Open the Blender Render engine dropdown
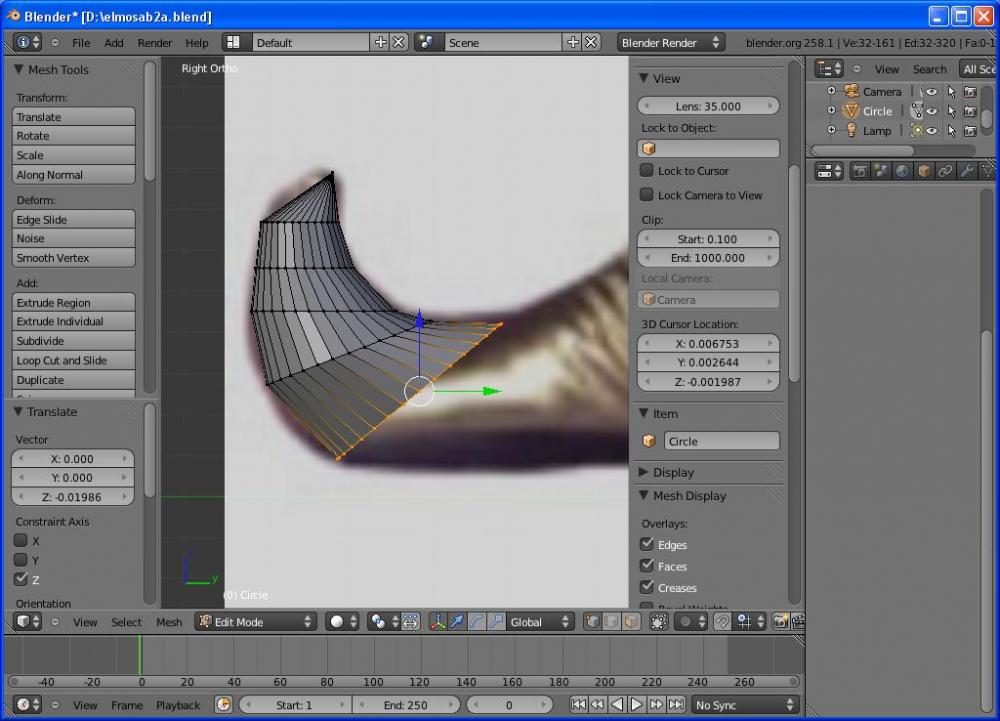The image size is (1000, 721). [670, 43]
